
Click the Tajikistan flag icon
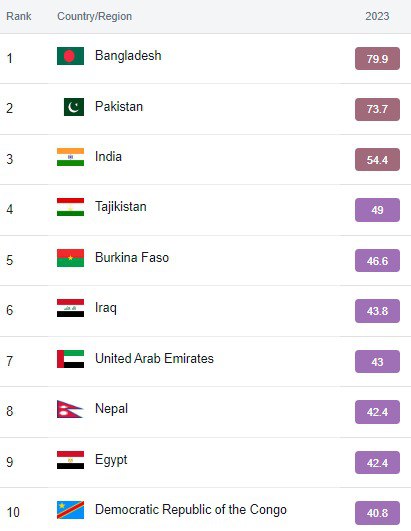click(x=70, y=207)
